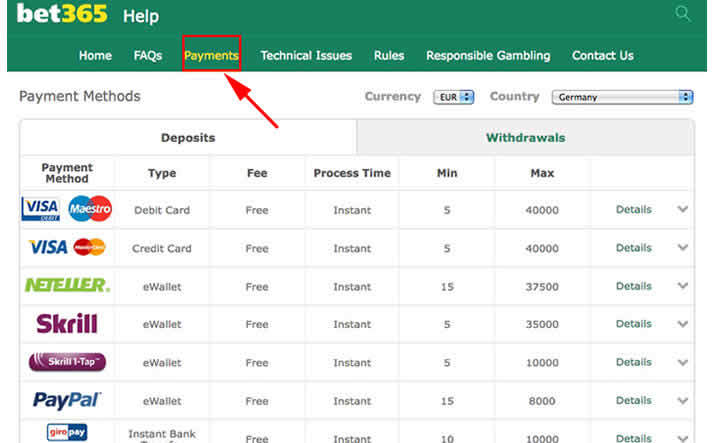Click the Skrill logo
714x443 pixels.
click(67, 324)
